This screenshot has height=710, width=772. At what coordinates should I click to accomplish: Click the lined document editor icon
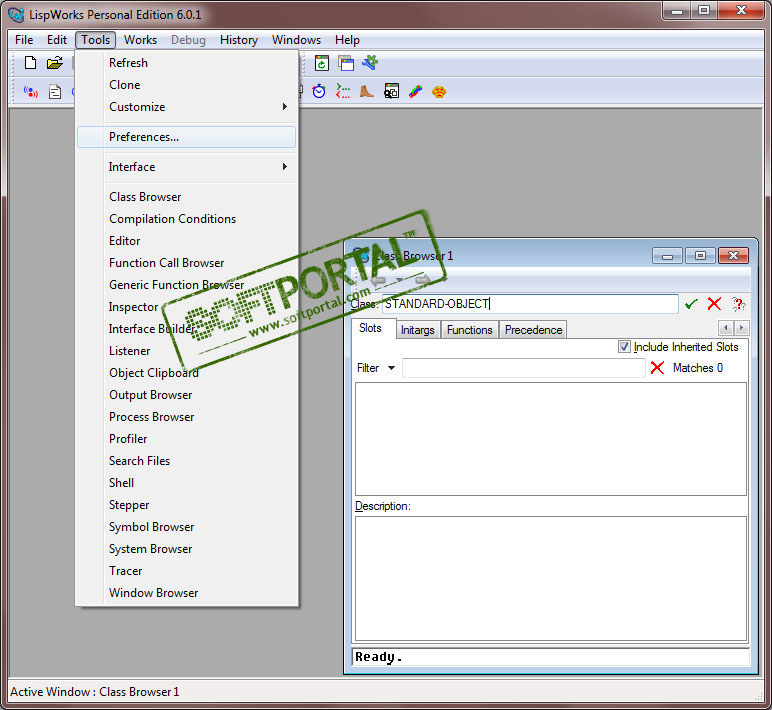pyautogui.click(x=55, y=92)
